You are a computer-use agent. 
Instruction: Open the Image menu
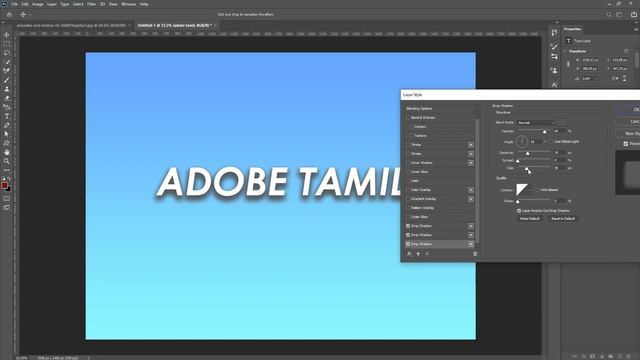click(x=38, y=4)
